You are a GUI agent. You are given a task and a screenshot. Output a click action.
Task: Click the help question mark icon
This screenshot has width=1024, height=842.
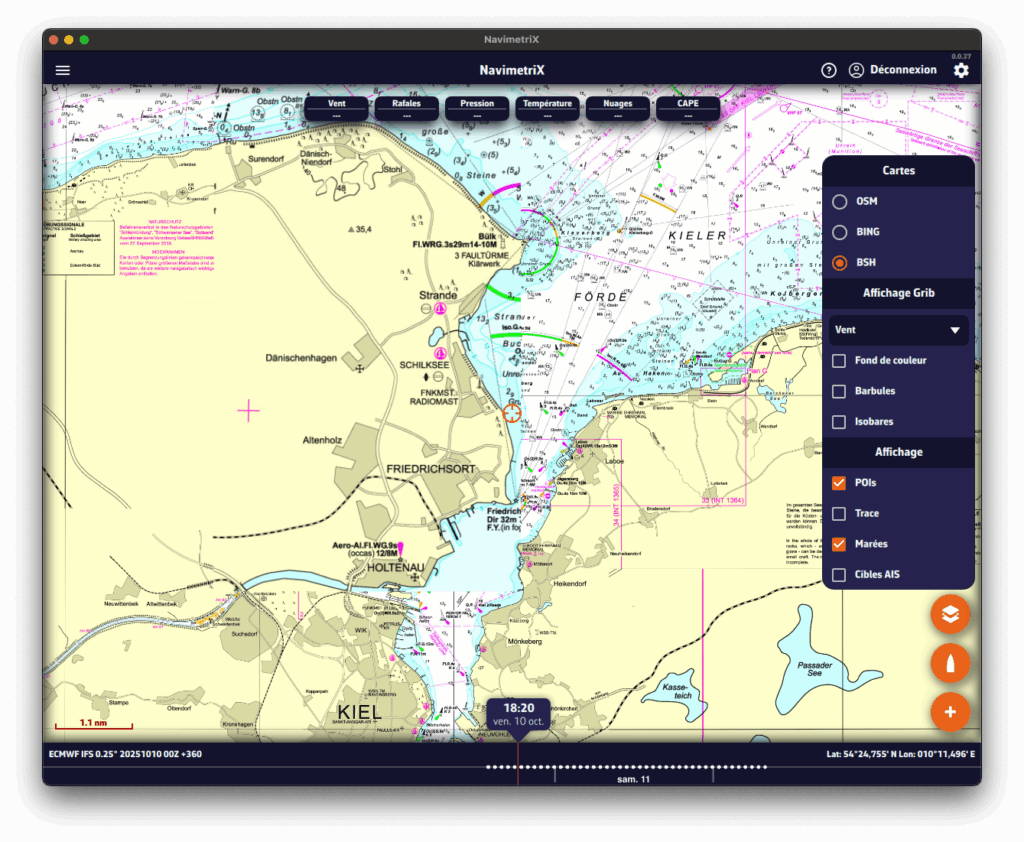[x=828, y=70]
